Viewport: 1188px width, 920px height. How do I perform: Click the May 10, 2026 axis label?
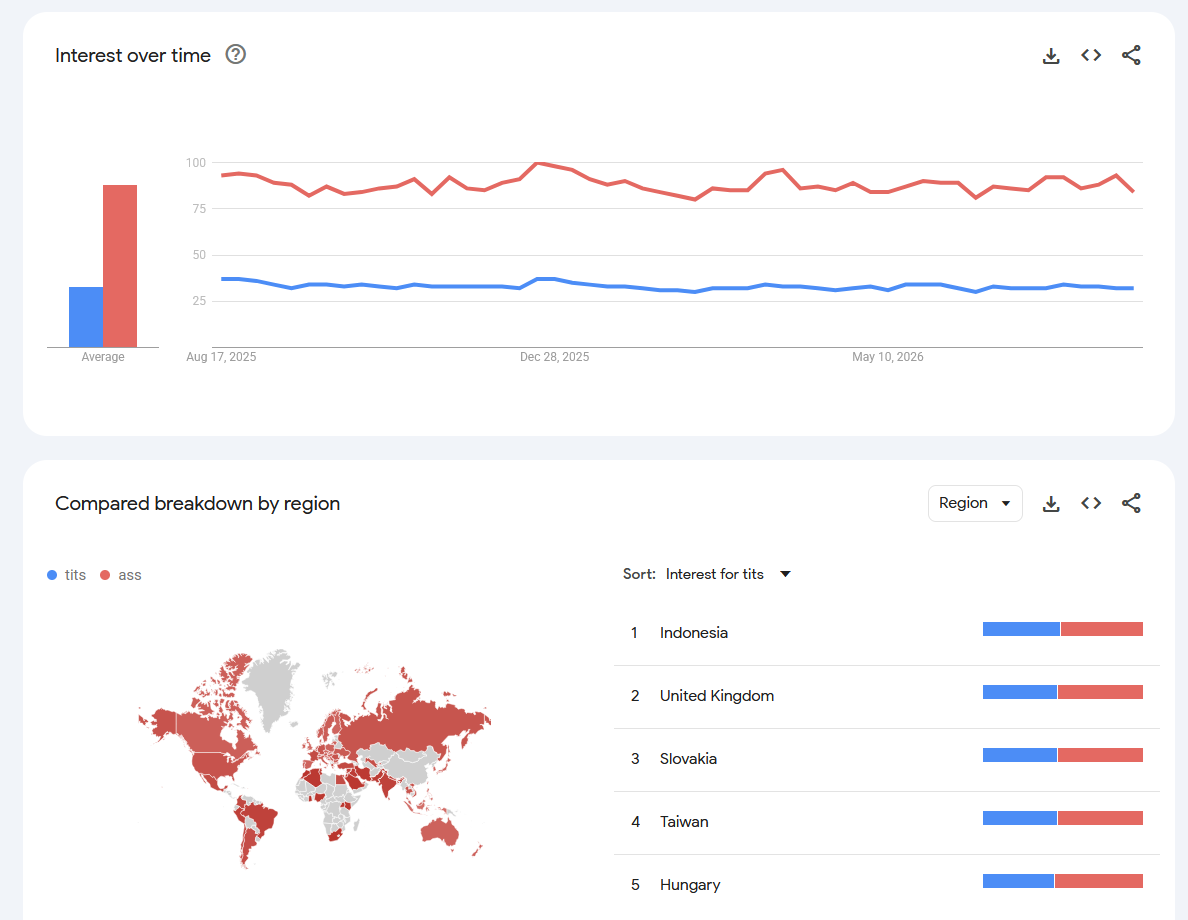tap(887, 357)
